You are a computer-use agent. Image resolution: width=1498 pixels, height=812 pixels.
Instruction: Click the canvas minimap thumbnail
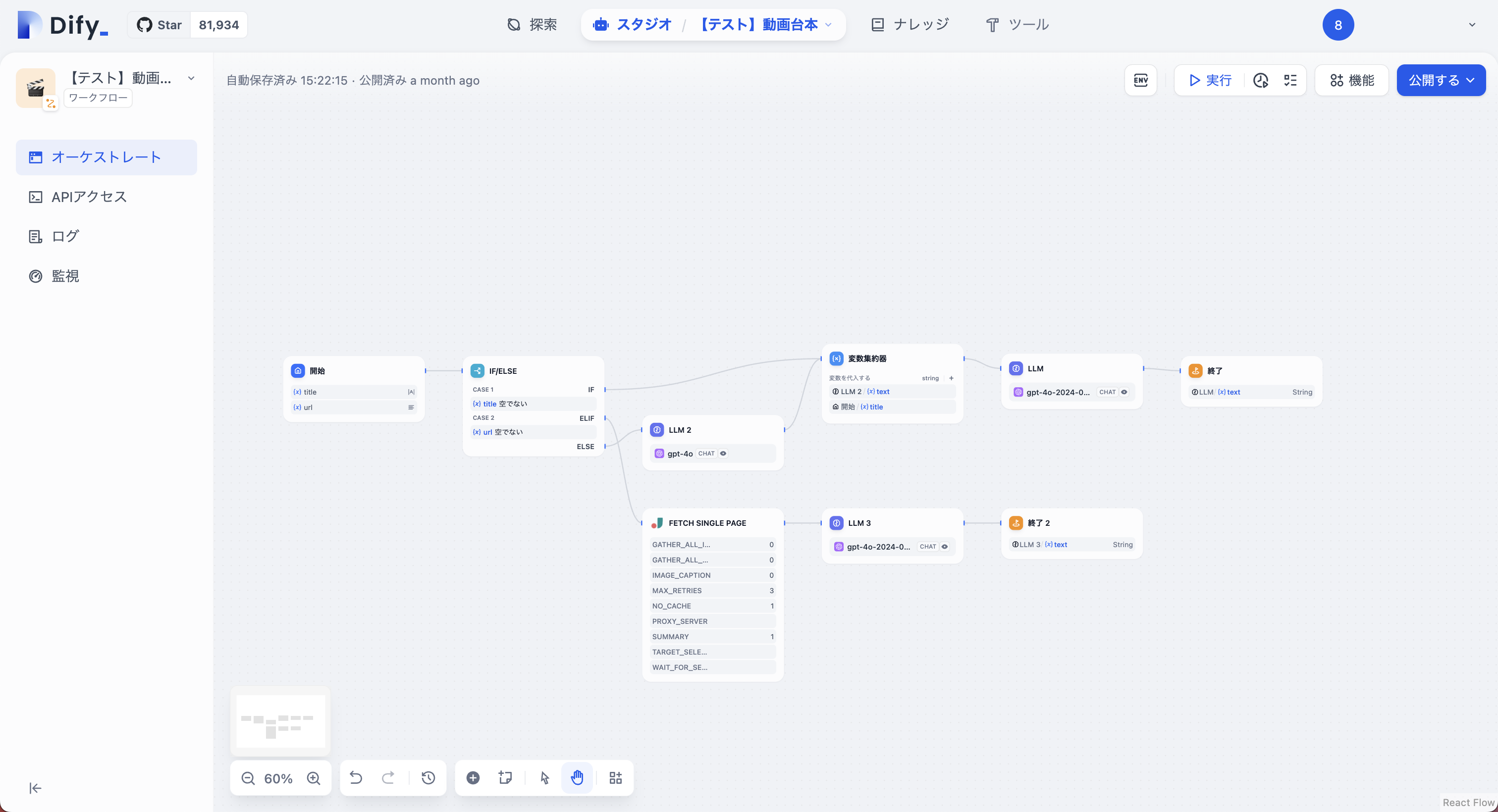pos(280,721)
